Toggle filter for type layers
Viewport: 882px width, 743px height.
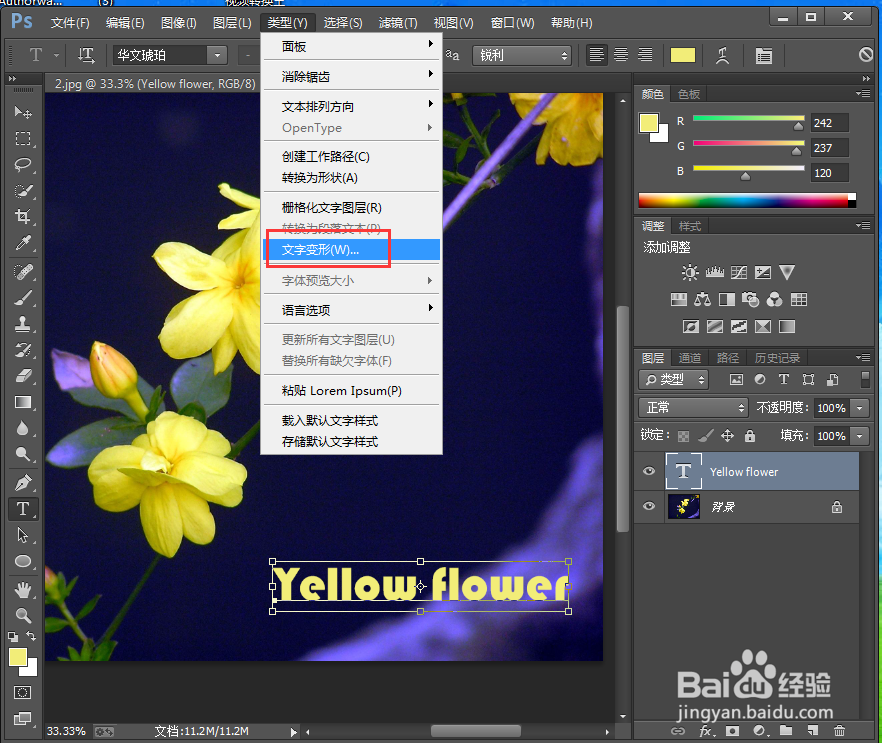784,379
